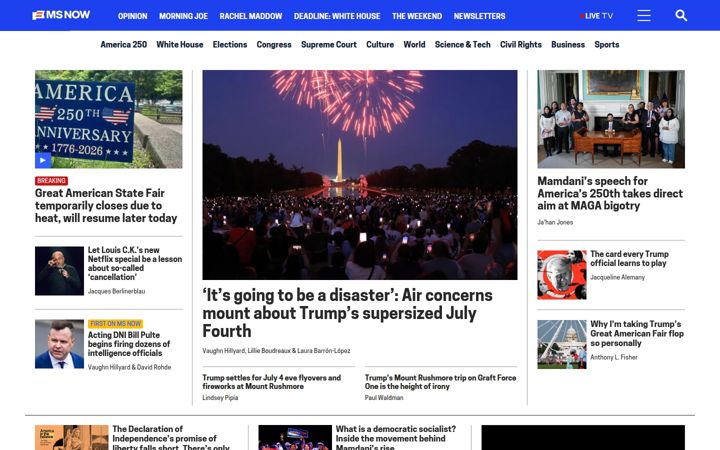The image size is (720, 450).
Task: Open the Mamdani signing-desk photo
Action: tap(611, 119)
